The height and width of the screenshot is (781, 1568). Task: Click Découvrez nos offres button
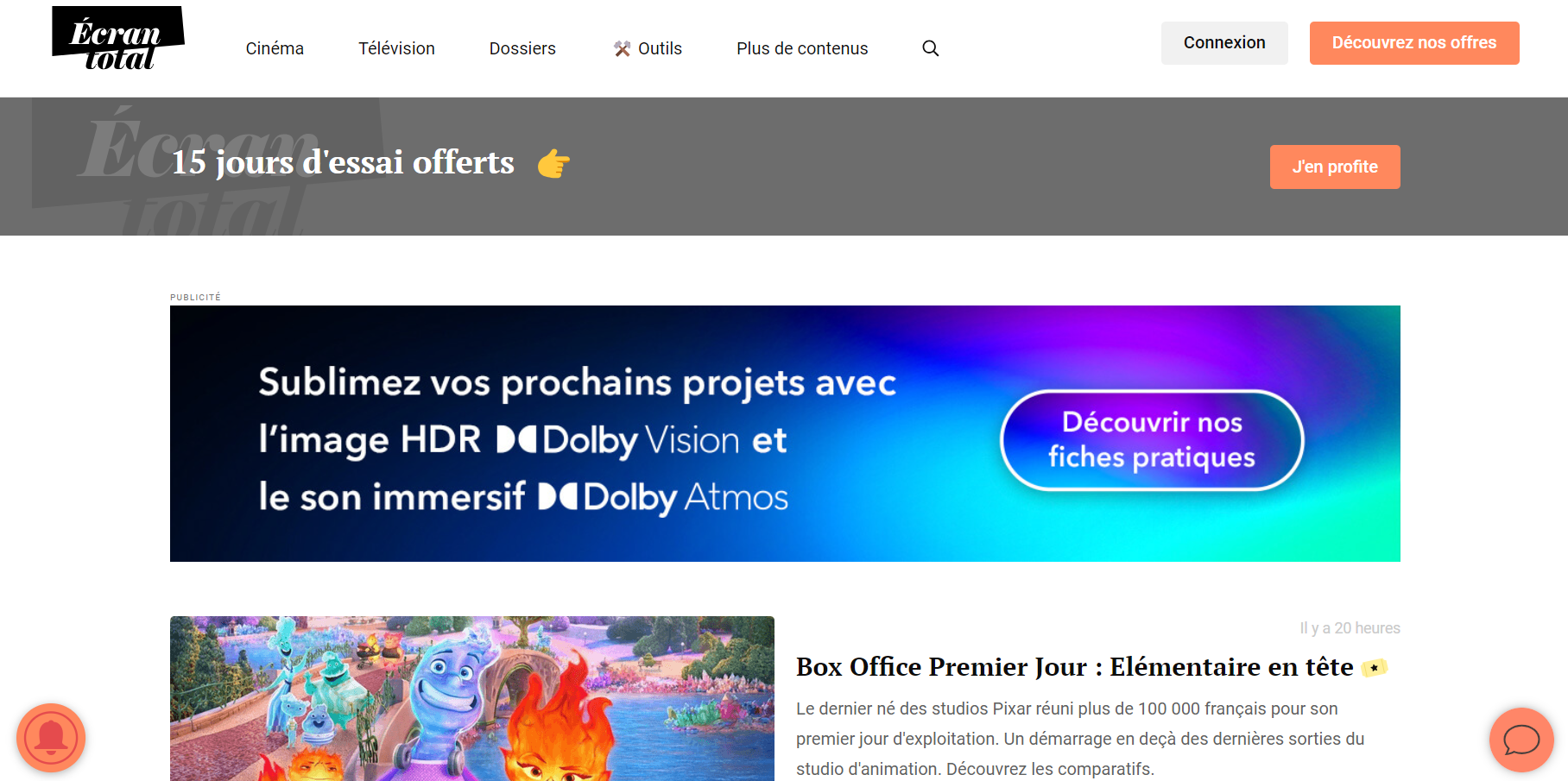1414,43
